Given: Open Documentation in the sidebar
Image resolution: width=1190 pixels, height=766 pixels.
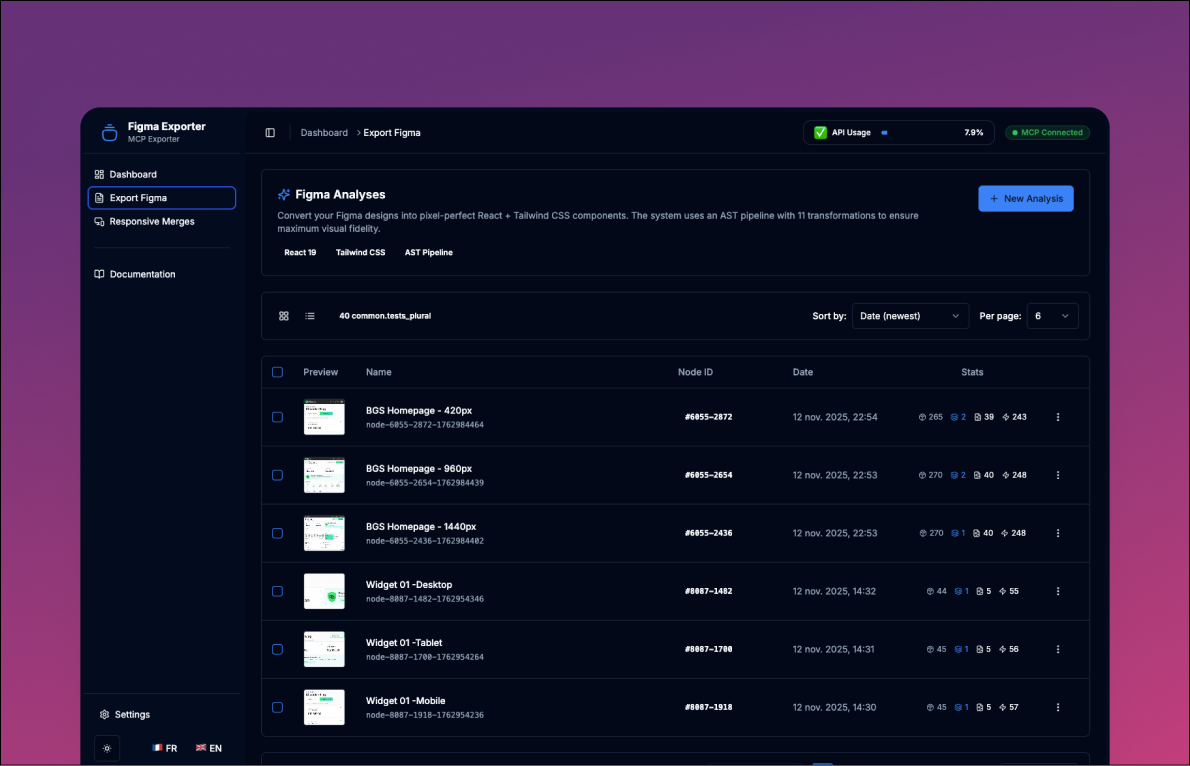Looking at the screenshot, I should [162, 274].
